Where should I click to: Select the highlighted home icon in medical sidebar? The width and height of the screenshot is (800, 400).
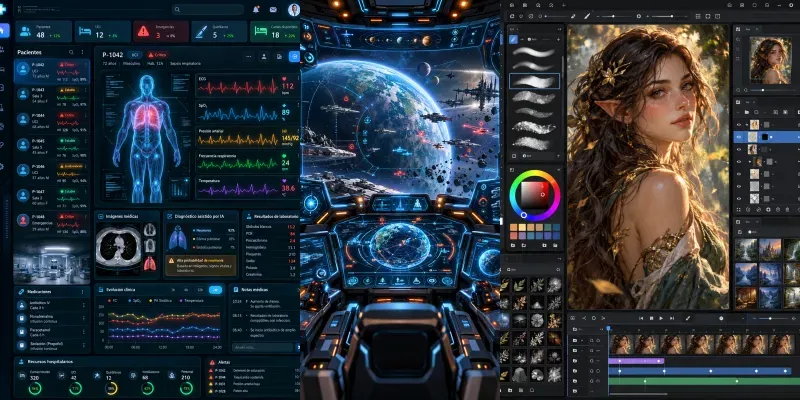tap(4, 30)
